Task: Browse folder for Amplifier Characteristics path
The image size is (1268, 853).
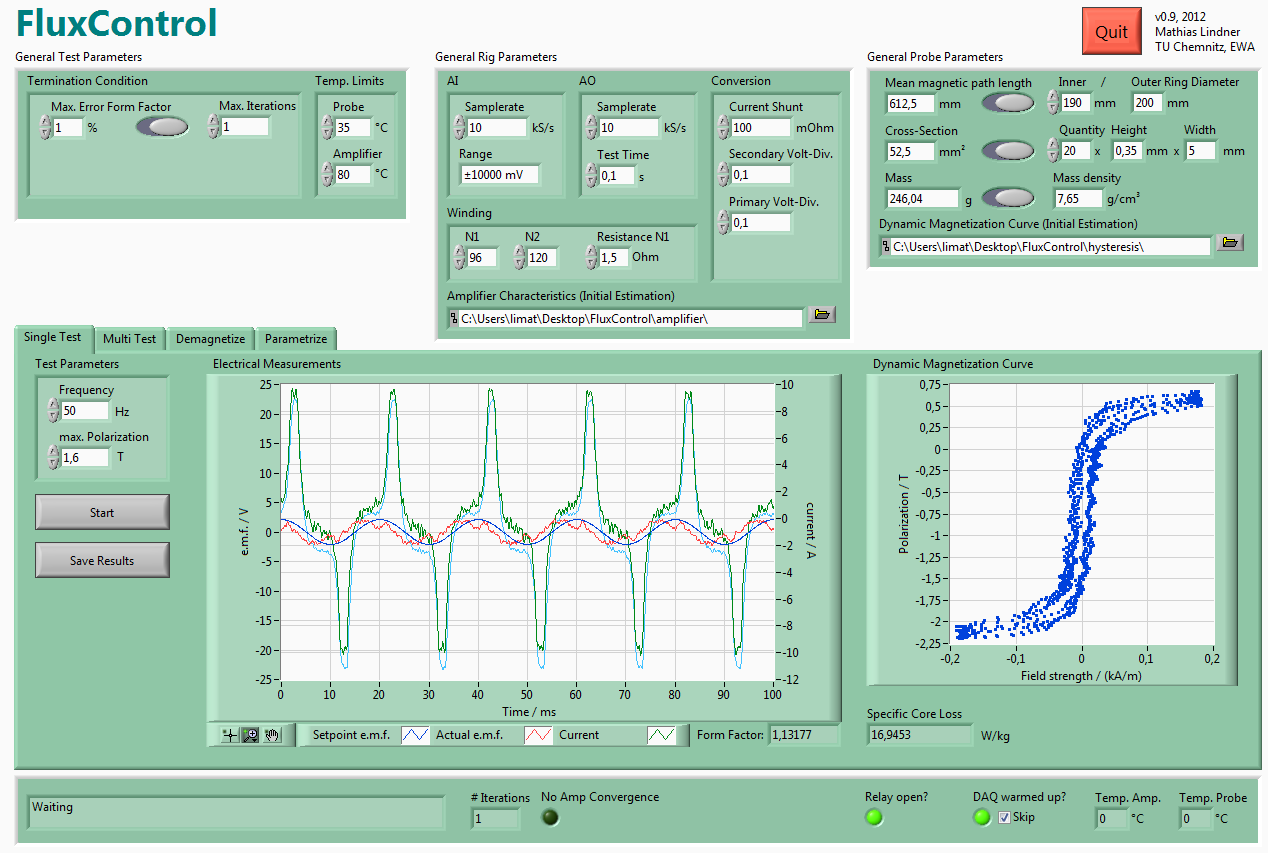Action: click(821, 315)
